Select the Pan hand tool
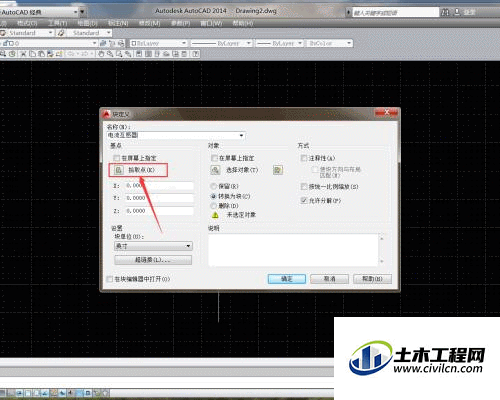Image resolution: width=500 pixels, height=400 pixels. [x=101, y=53]
